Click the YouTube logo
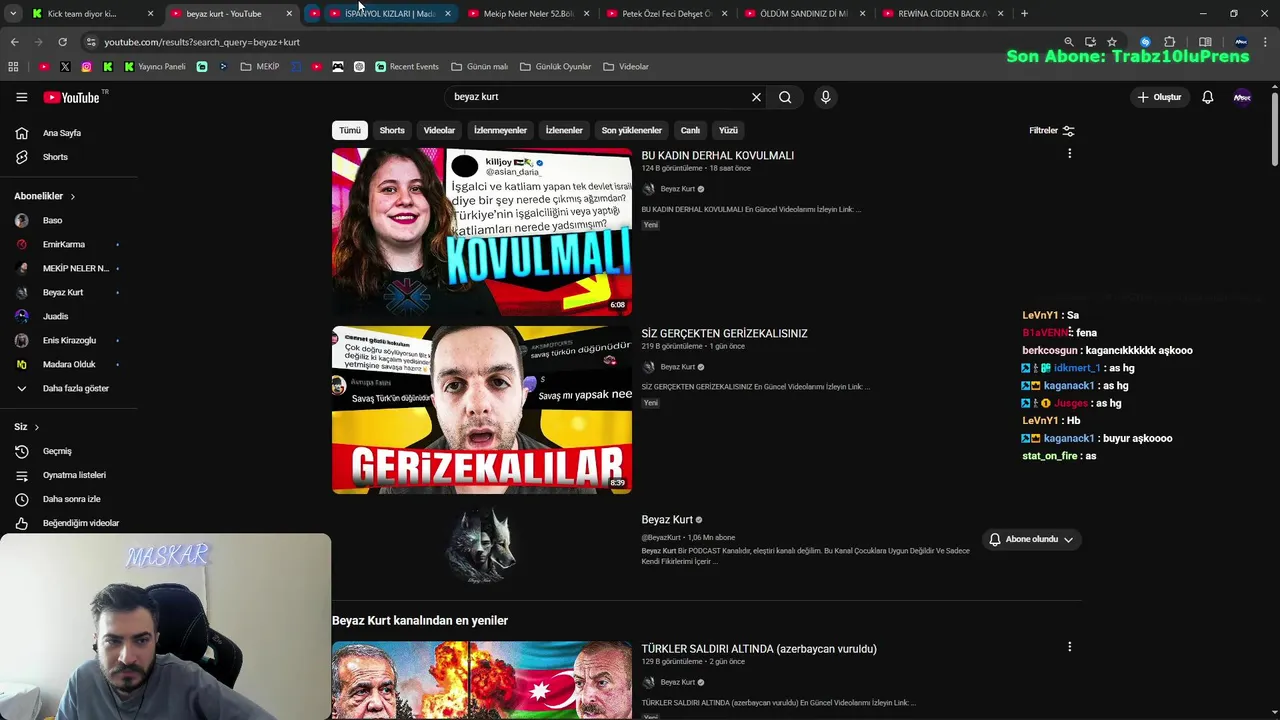 point(71,97)
